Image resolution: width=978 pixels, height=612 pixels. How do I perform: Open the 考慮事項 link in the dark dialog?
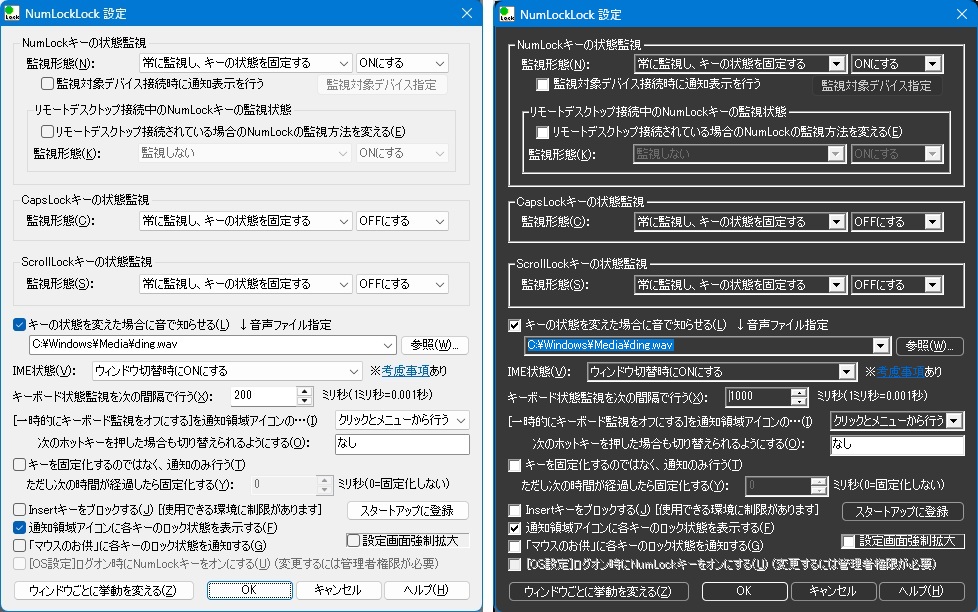coord(900,372)
